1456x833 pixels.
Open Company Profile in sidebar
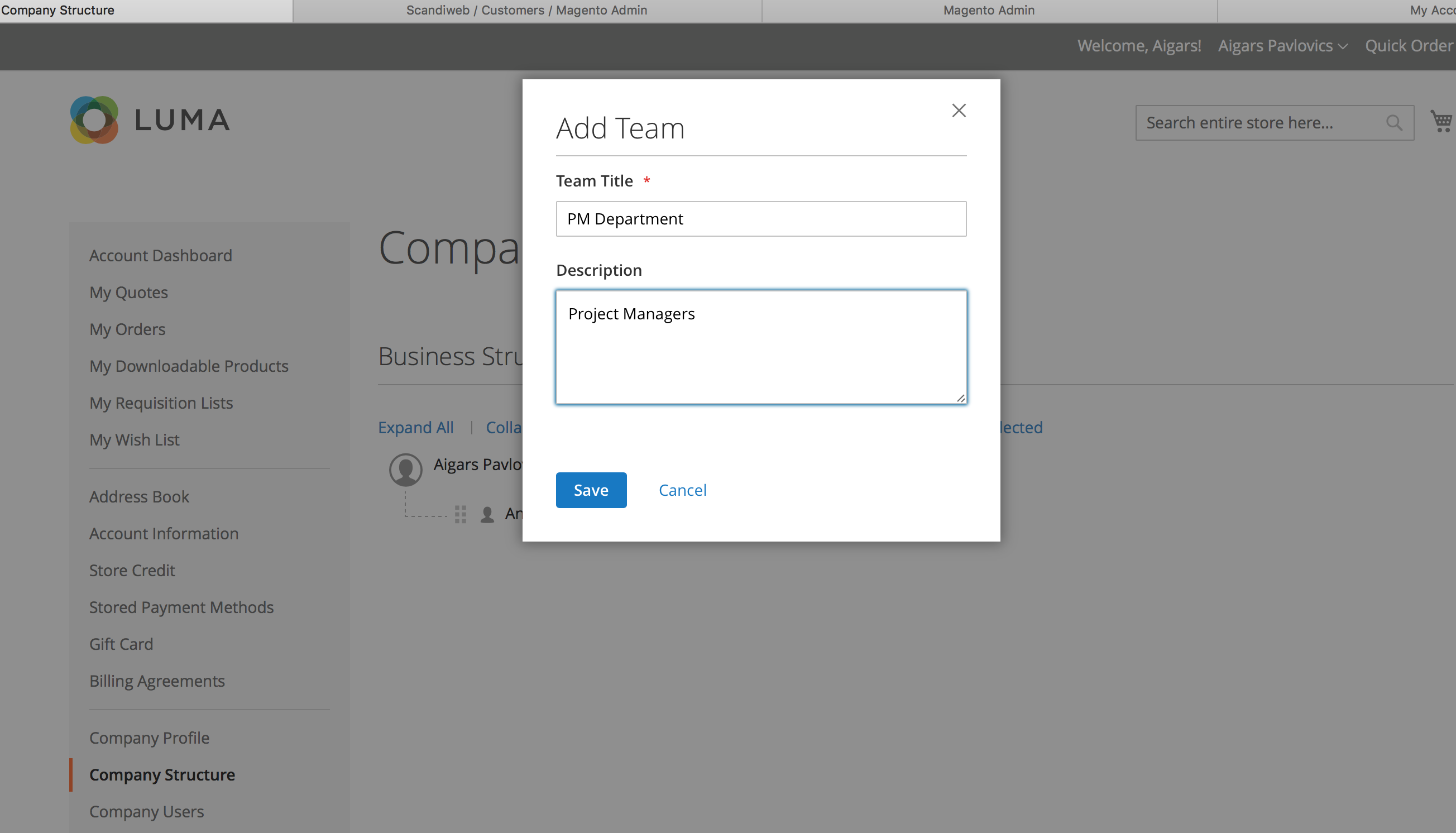[149, 738]
